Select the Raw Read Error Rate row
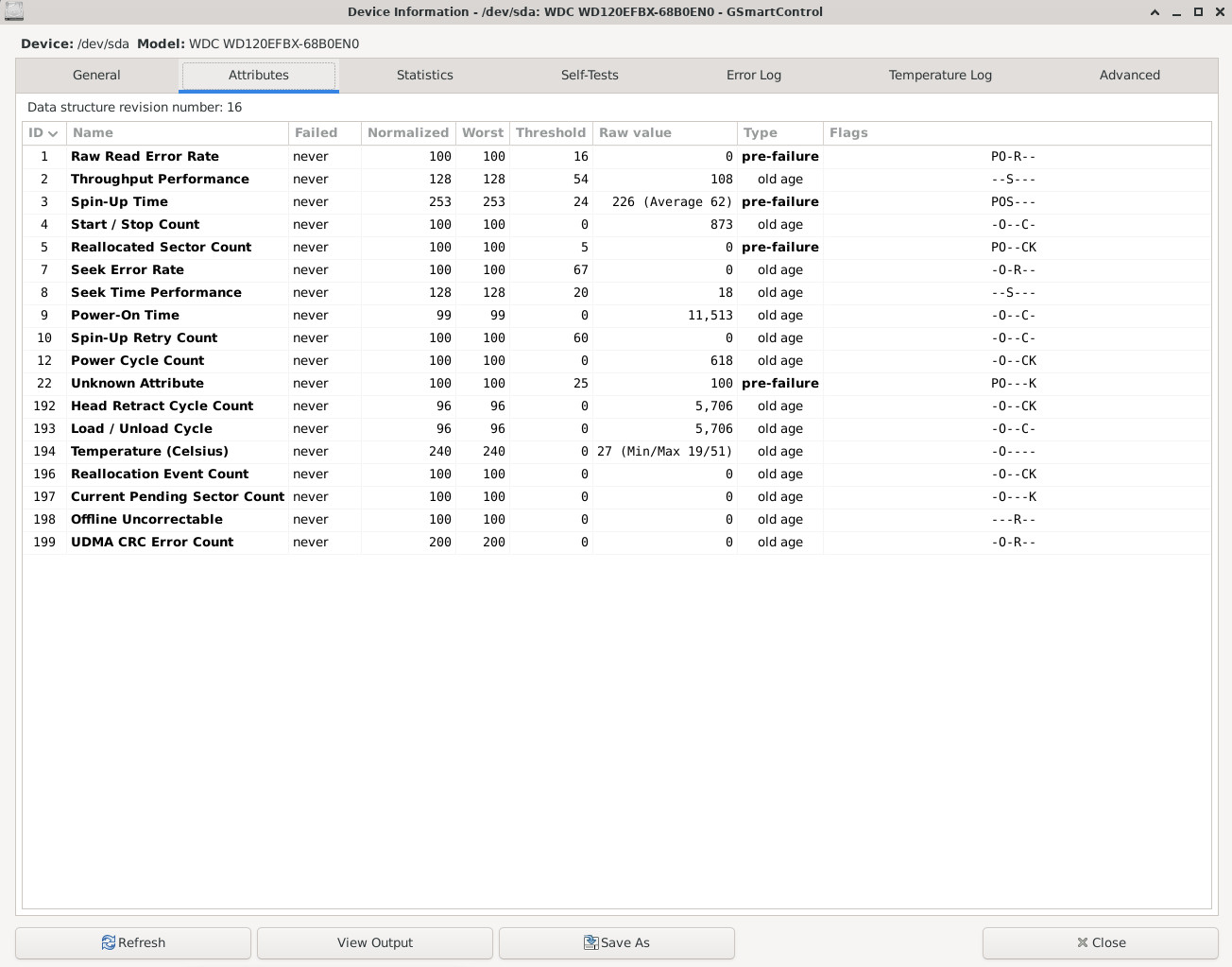Screen dimensions: 1232x967 click(617, 157)
